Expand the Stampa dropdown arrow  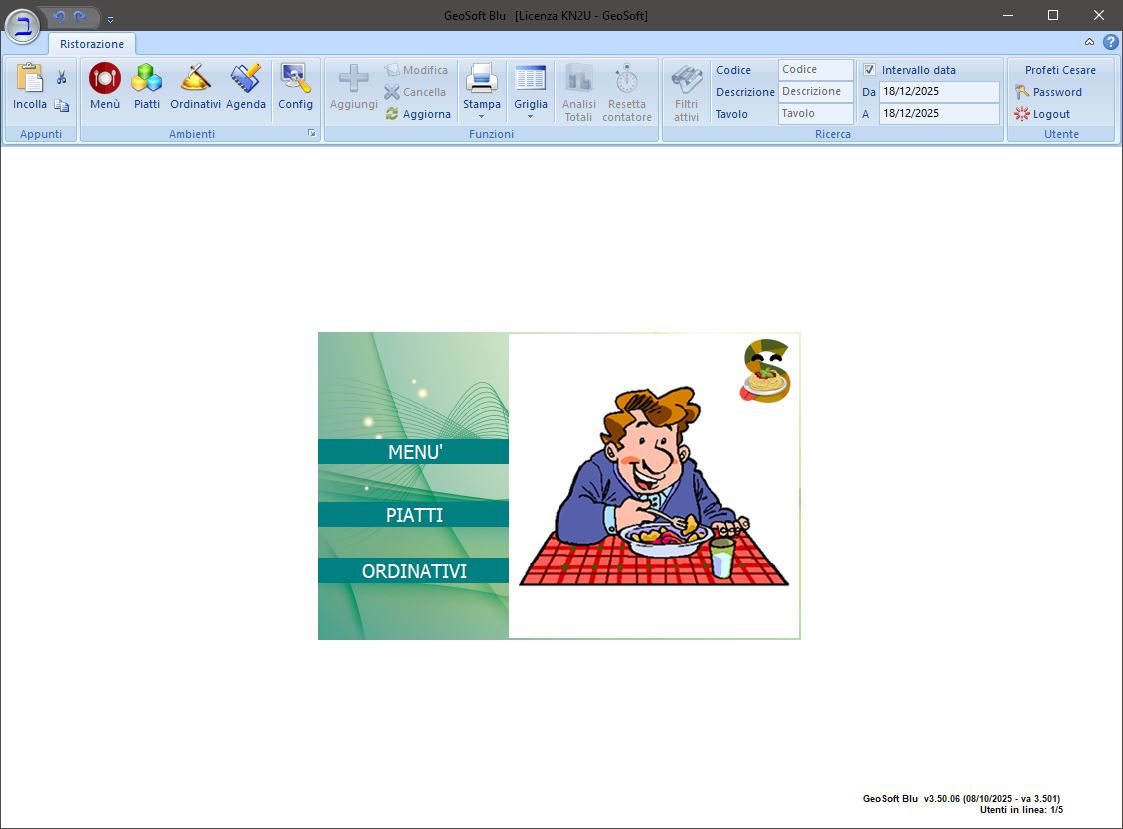click(481, 117)
